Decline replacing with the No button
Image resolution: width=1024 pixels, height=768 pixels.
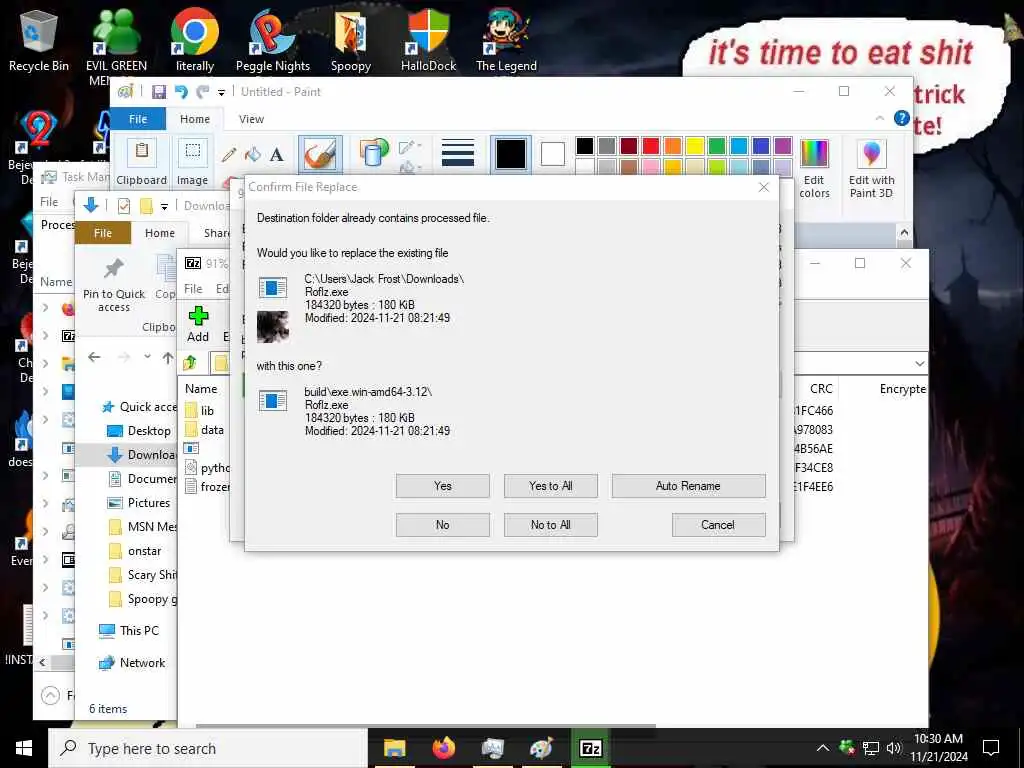pyautogui.click(x=442, y=525)
